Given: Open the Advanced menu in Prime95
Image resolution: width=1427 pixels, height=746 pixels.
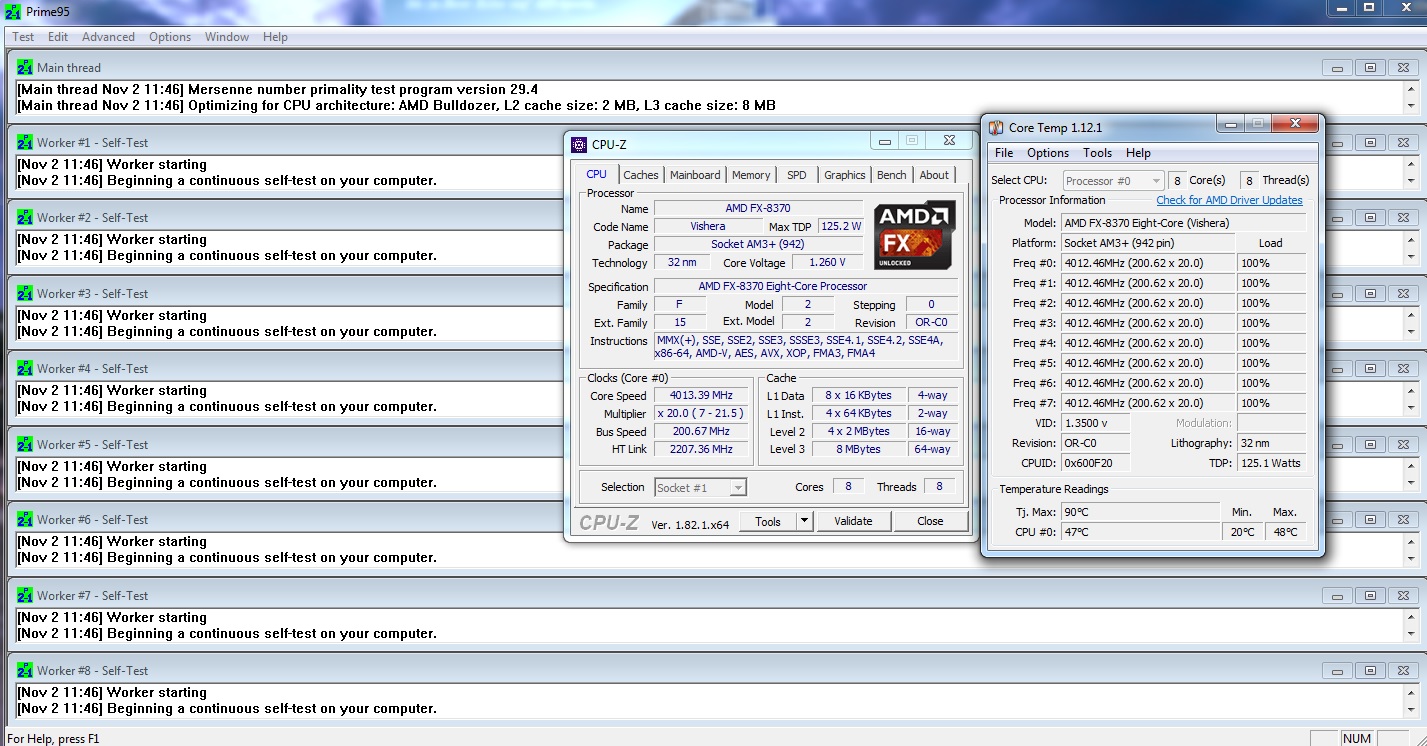Looking at the screenshot, I should point(108,37).
